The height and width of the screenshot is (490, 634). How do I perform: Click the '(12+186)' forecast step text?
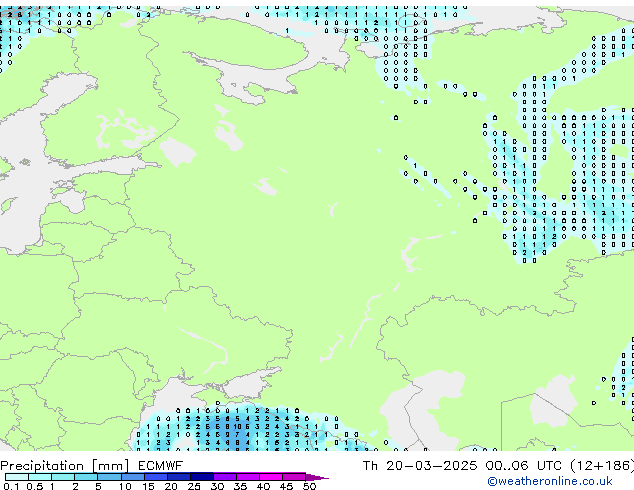pos(602,466)
